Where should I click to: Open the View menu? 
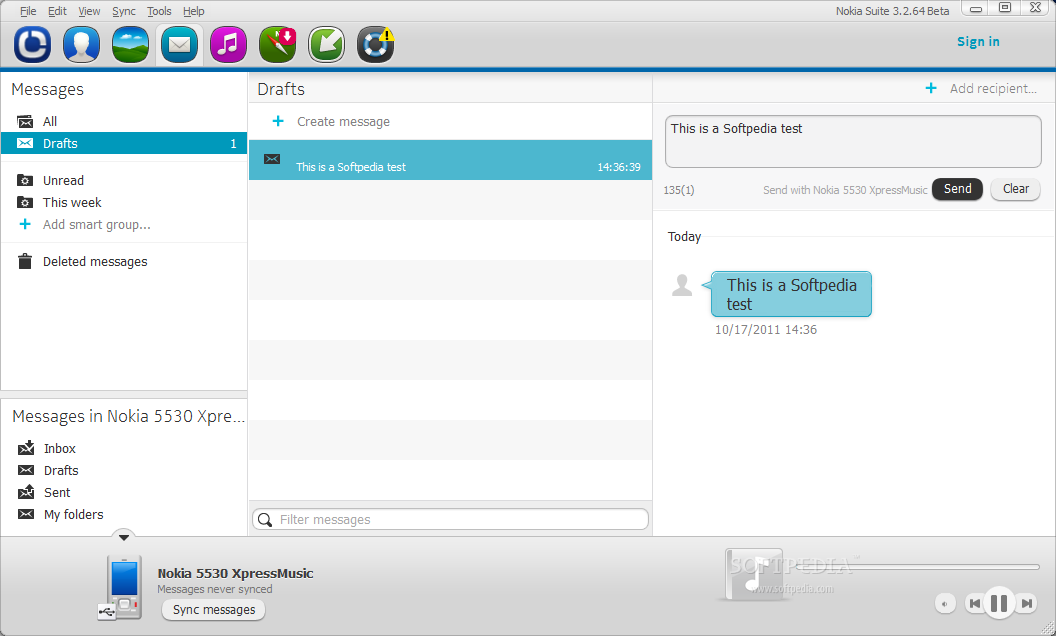point(89,11)
